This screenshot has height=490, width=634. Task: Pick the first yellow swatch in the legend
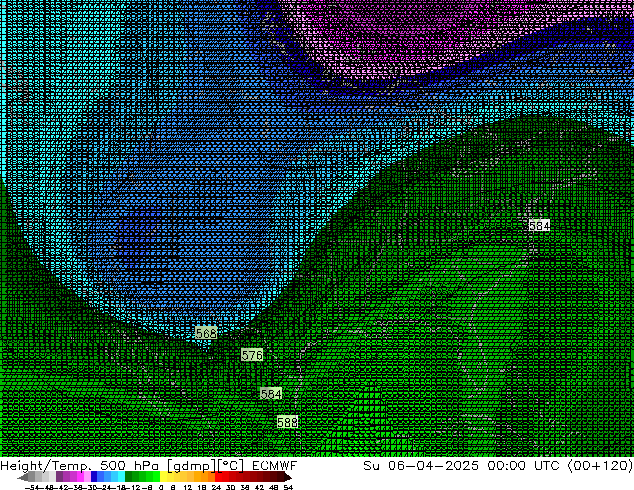(163, 477)
